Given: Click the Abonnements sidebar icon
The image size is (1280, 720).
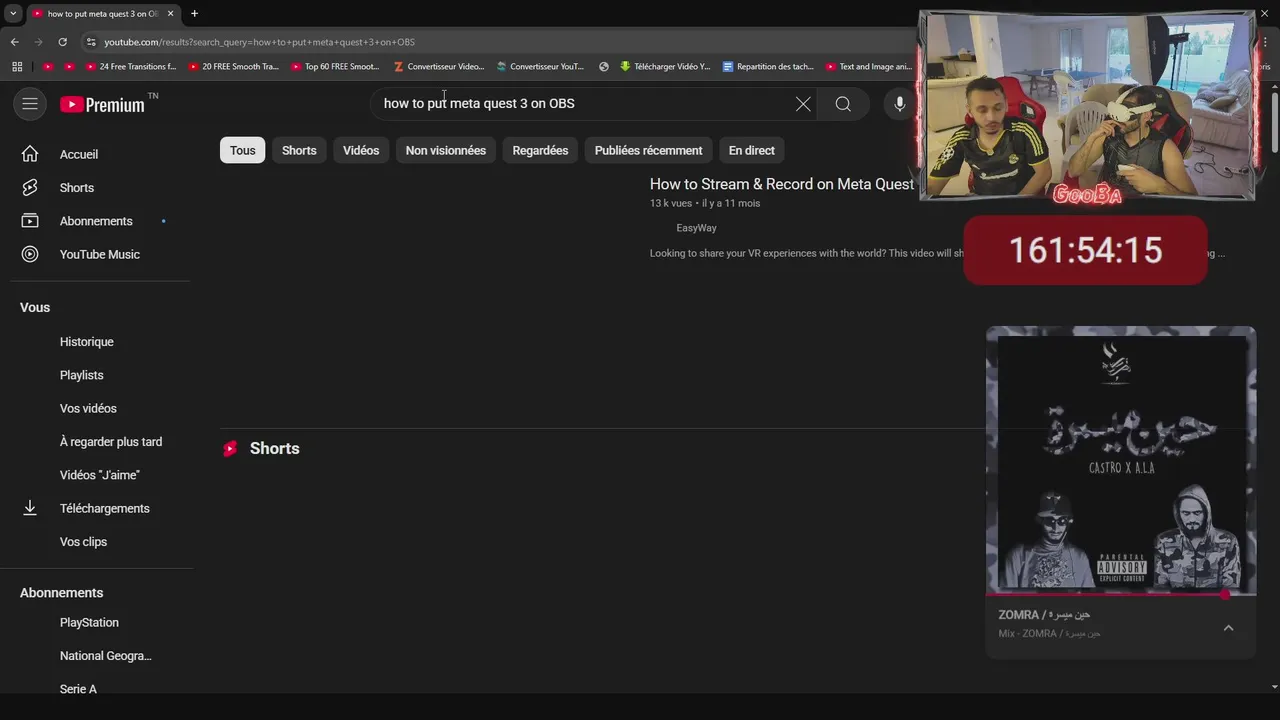Looking at the screenshot, I should click(x=30, y=221).
